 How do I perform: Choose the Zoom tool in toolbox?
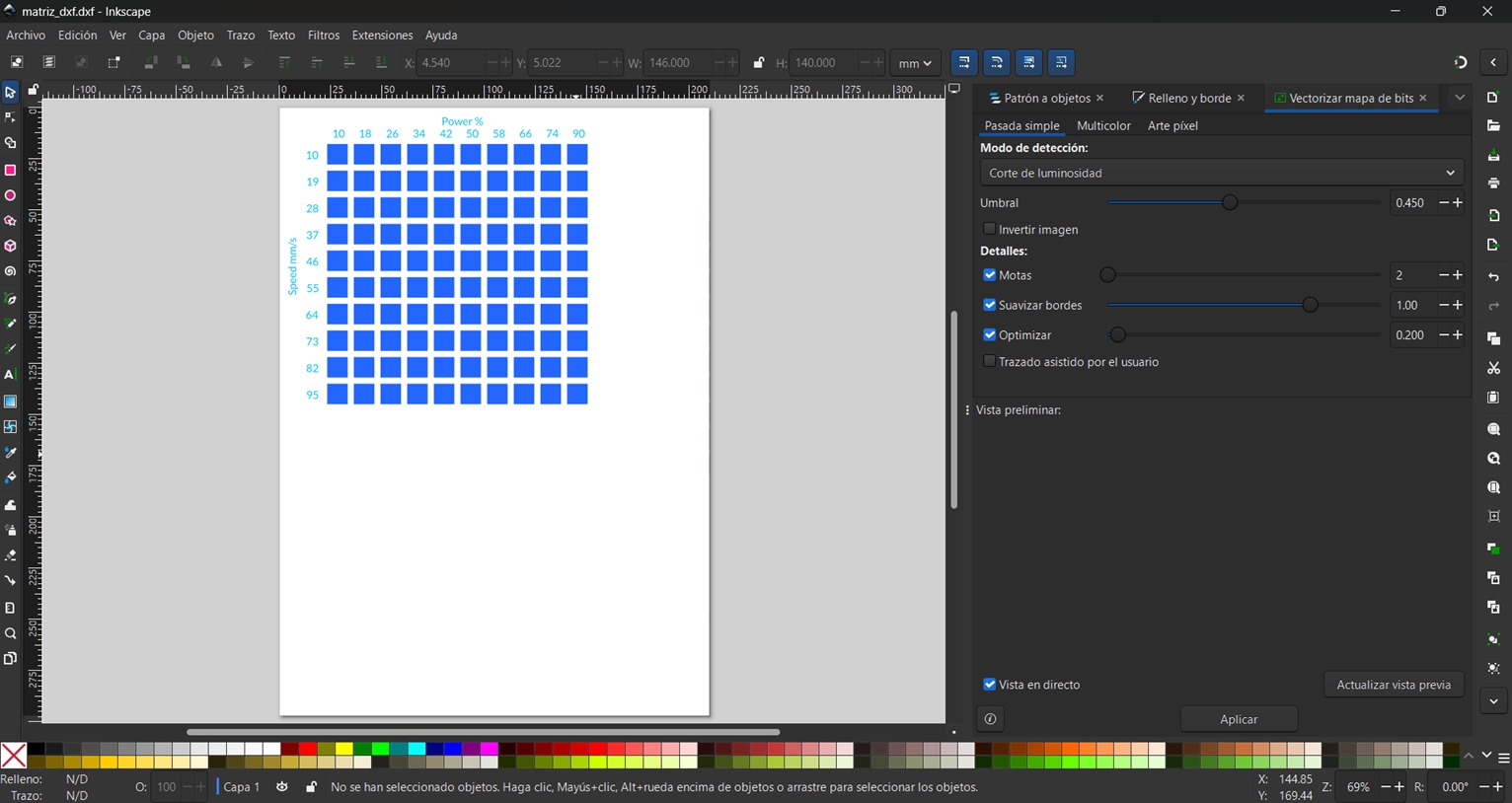(11, 633)
